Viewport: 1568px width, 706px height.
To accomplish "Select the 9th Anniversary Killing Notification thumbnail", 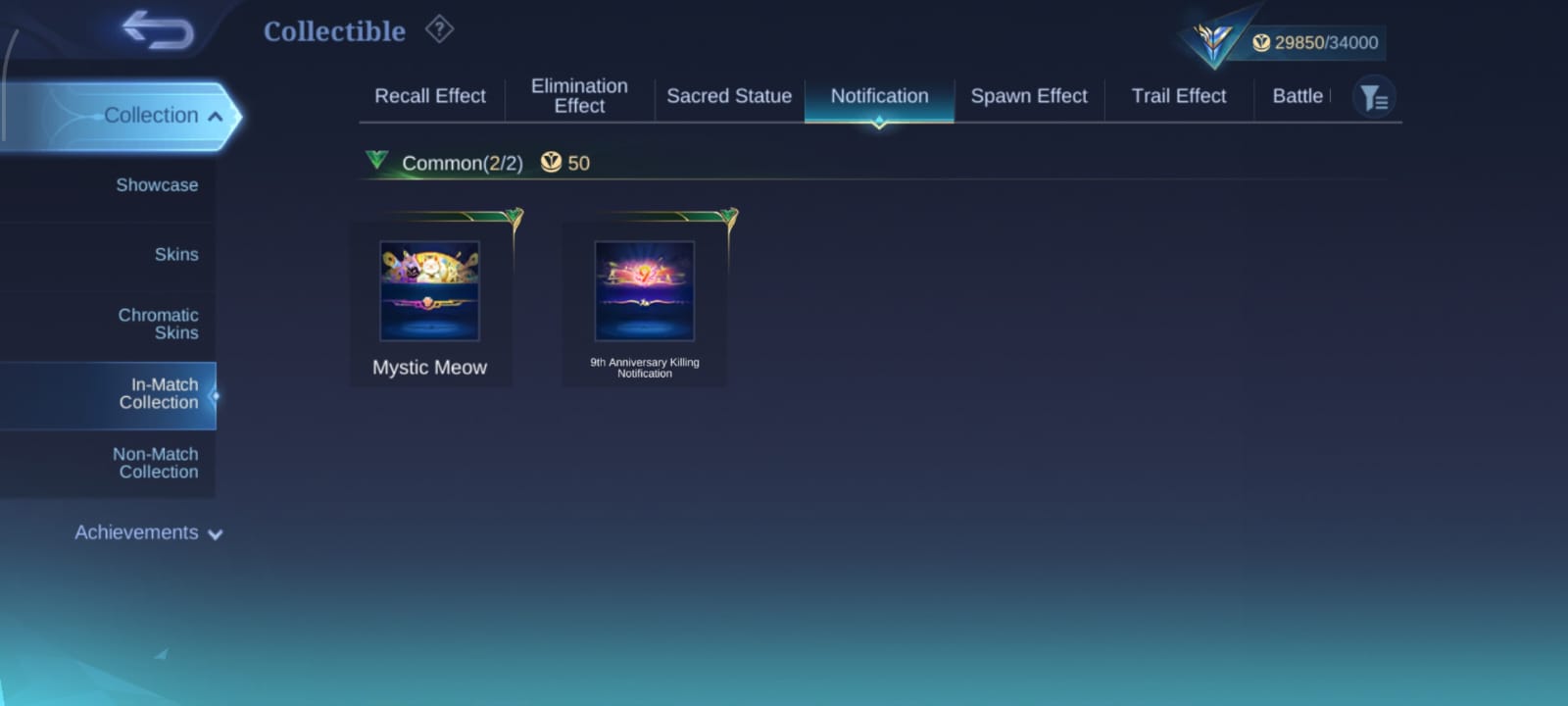I will (x=645, y=291).
